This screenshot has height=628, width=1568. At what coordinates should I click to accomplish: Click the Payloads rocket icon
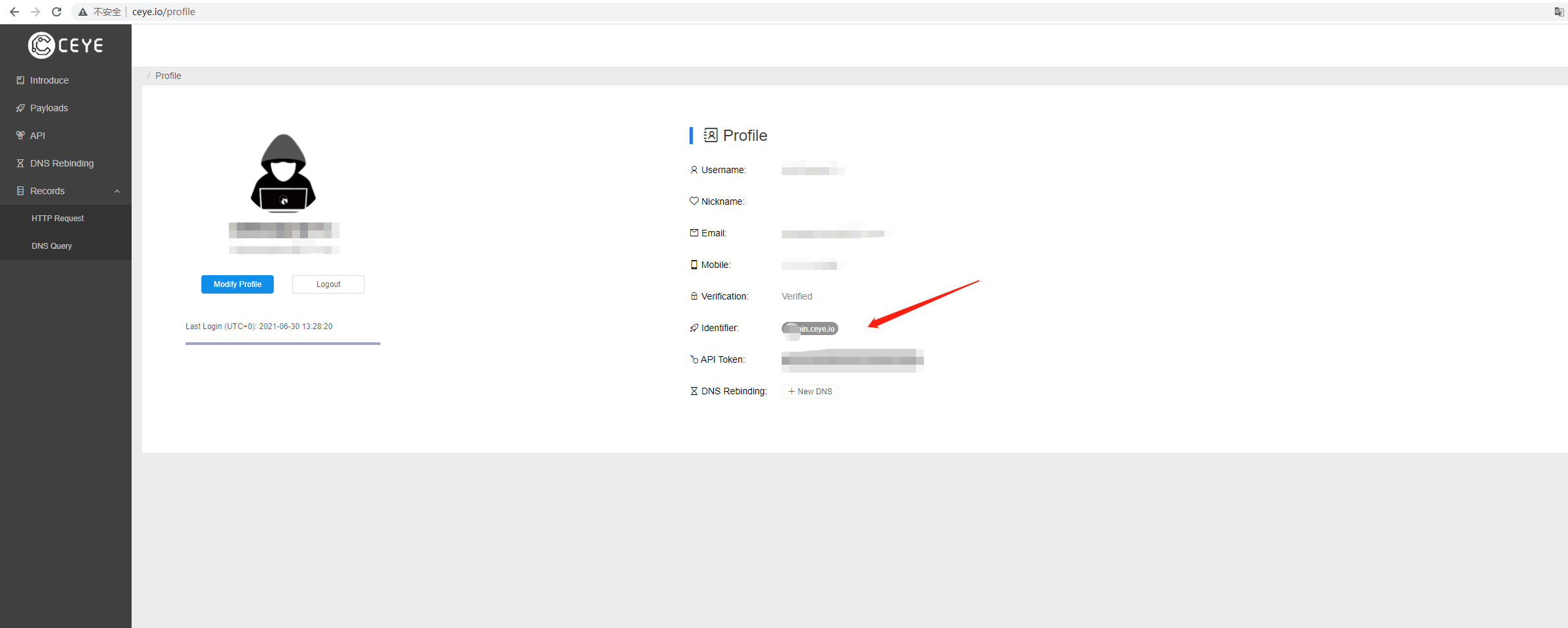point(20,108)
